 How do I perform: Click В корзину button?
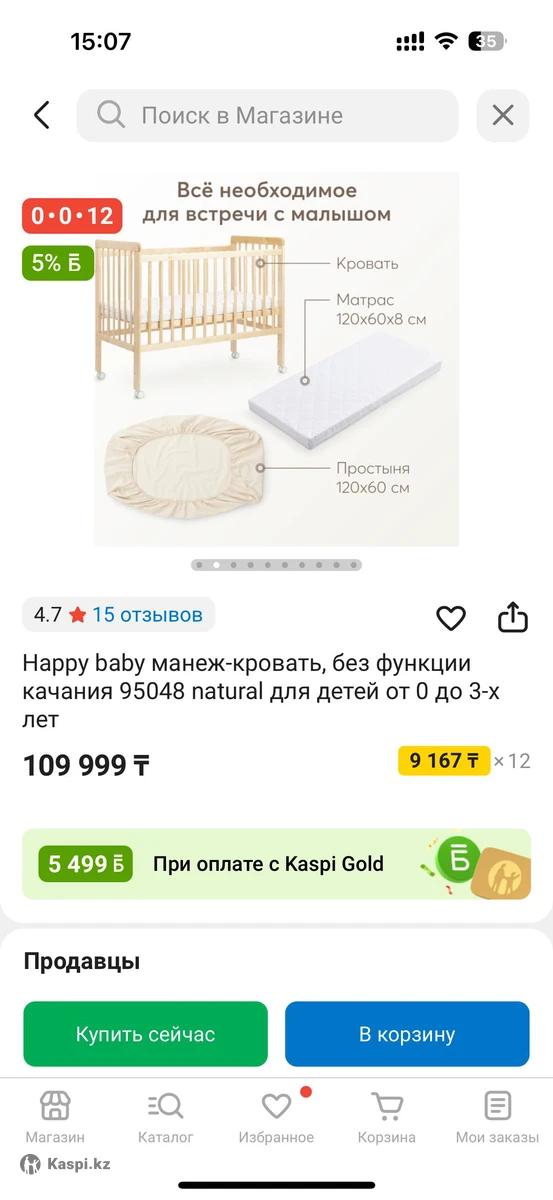click(407, 1034)
